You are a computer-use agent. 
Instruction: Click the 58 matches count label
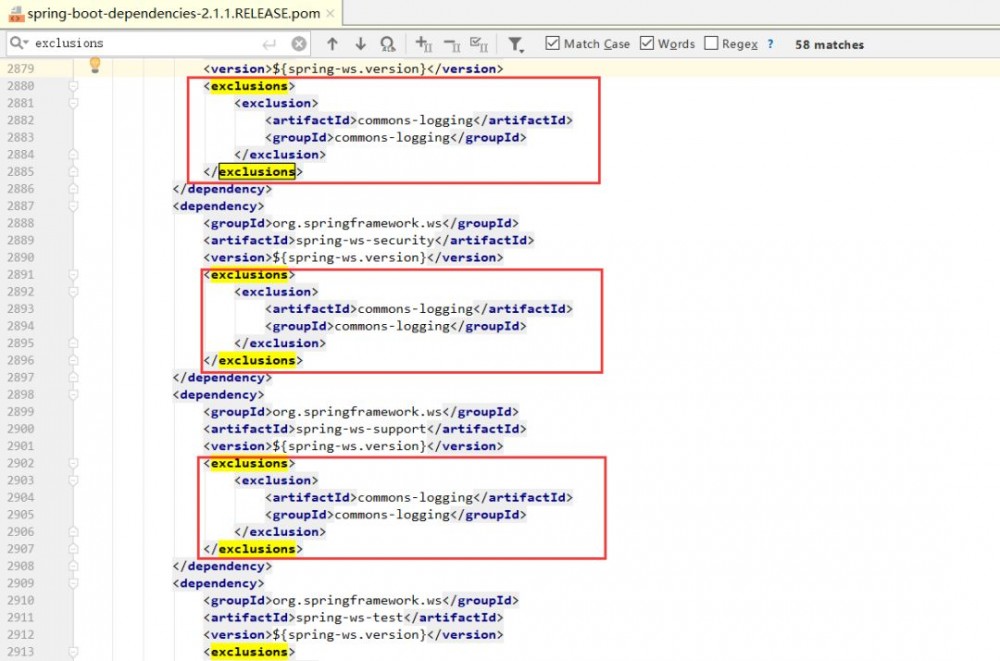(829, 44)
